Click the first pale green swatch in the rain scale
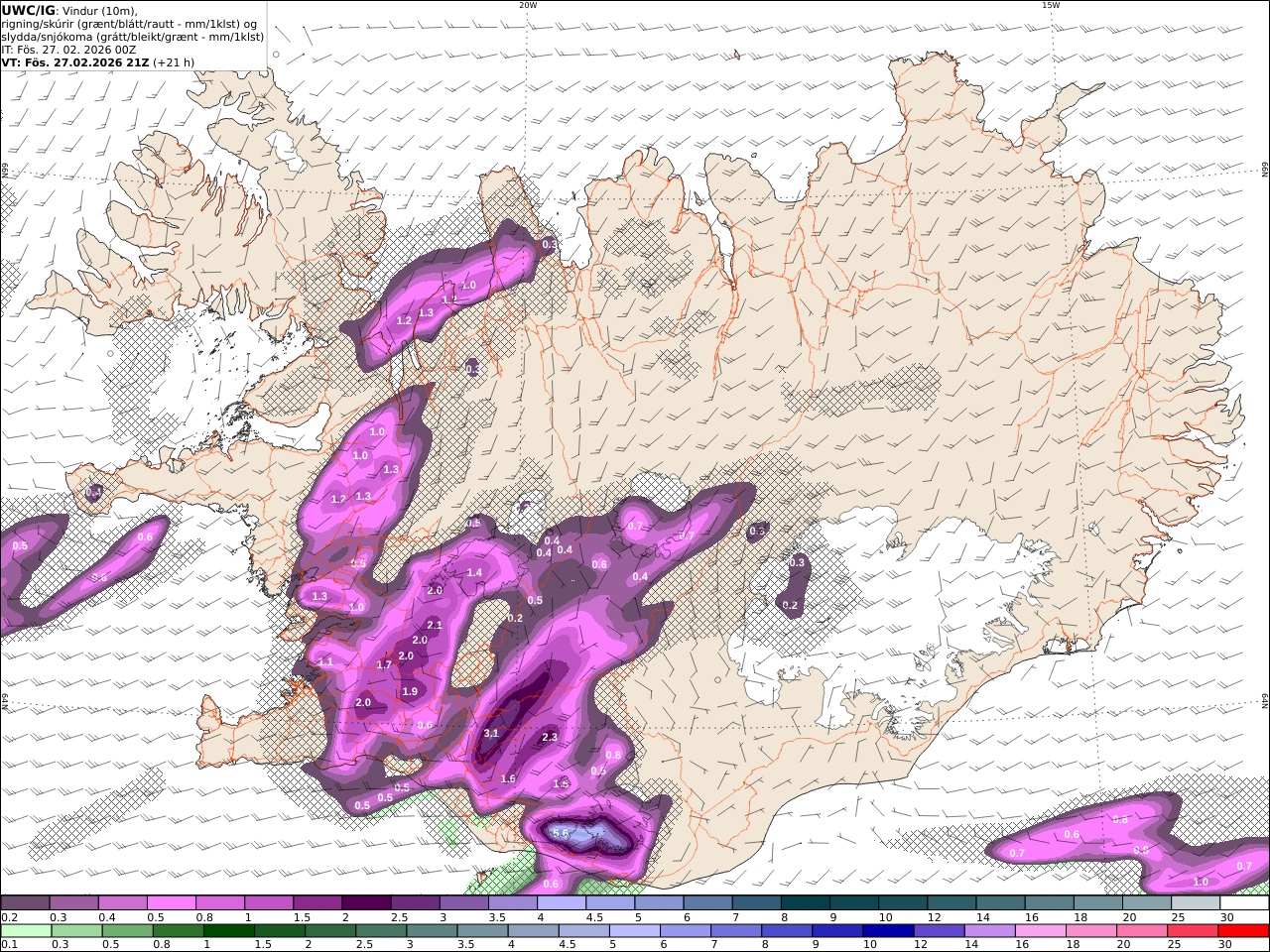1270x952 pixels. 26,930
